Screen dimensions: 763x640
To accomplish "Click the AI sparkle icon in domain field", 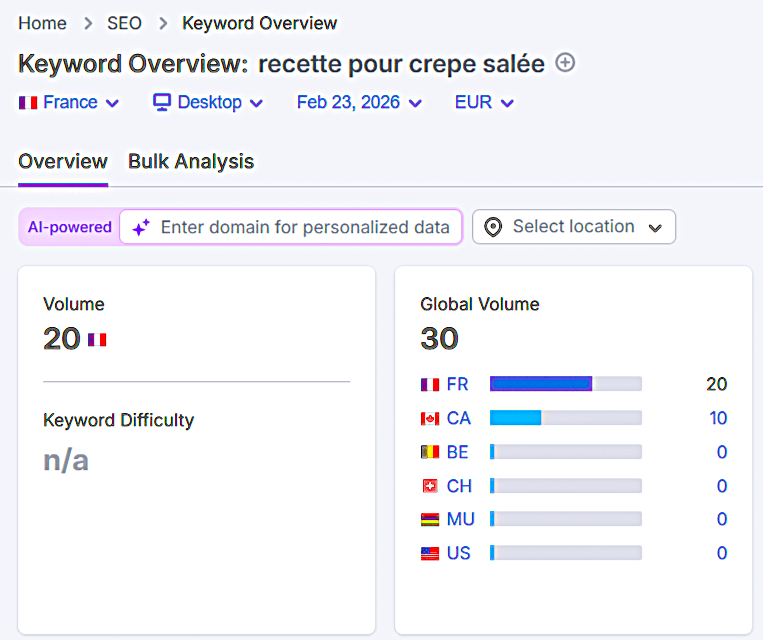I will pos(141,227).
